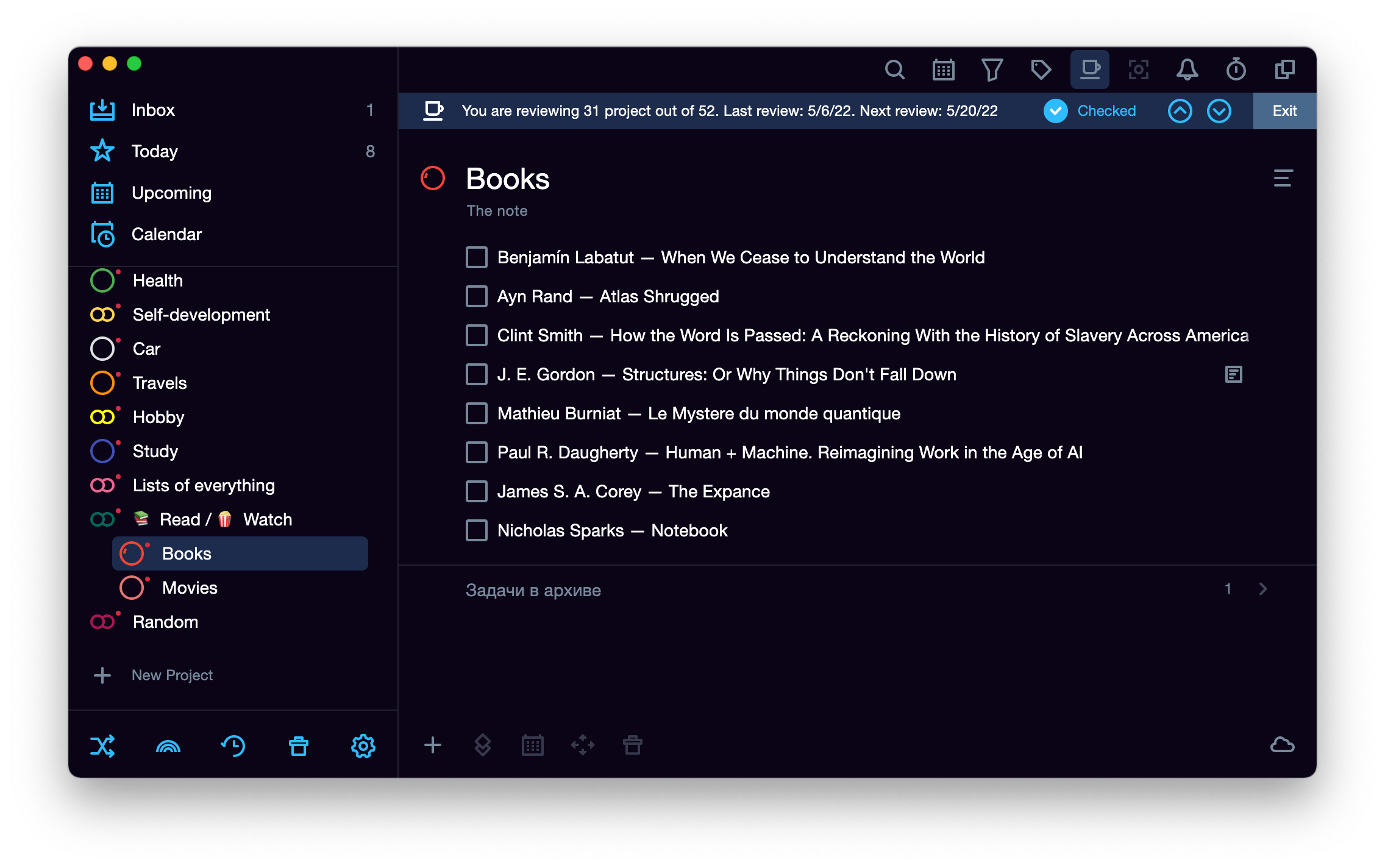Open settings gear
This screenshot has width=1385, height=868.
(363, 745)
